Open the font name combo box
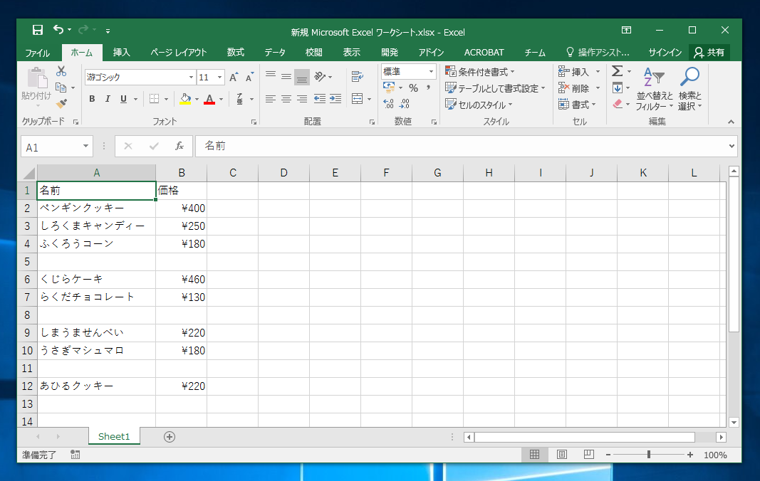760x481 pixels. point(140,77)
